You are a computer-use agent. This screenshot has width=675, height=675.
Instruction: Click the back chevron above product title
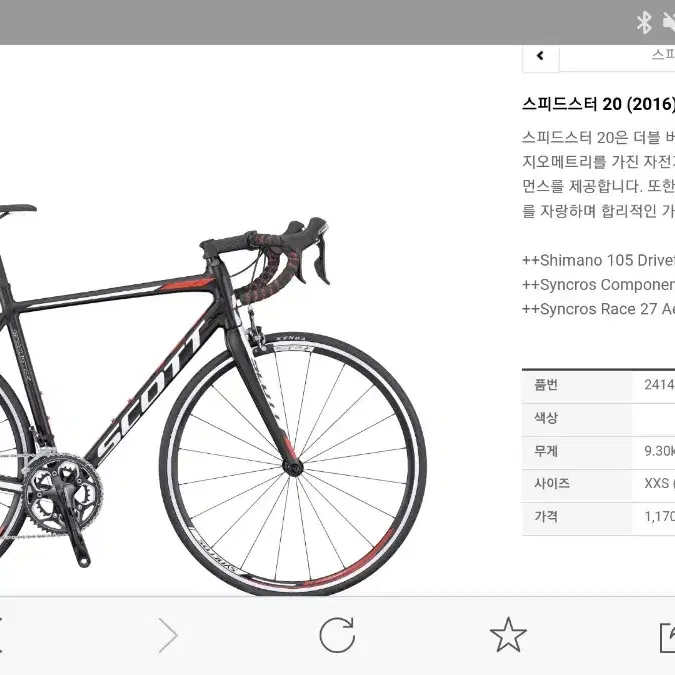(540, 56)
